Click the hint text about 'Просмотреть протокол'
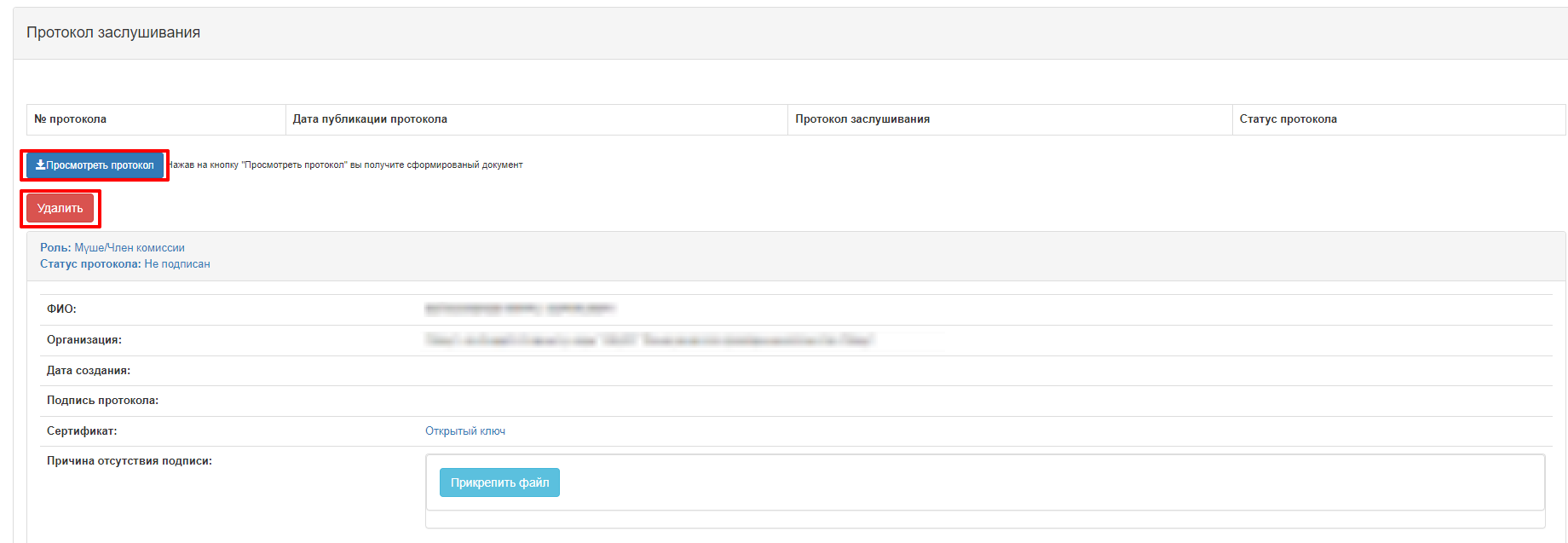 click(345, 165)
